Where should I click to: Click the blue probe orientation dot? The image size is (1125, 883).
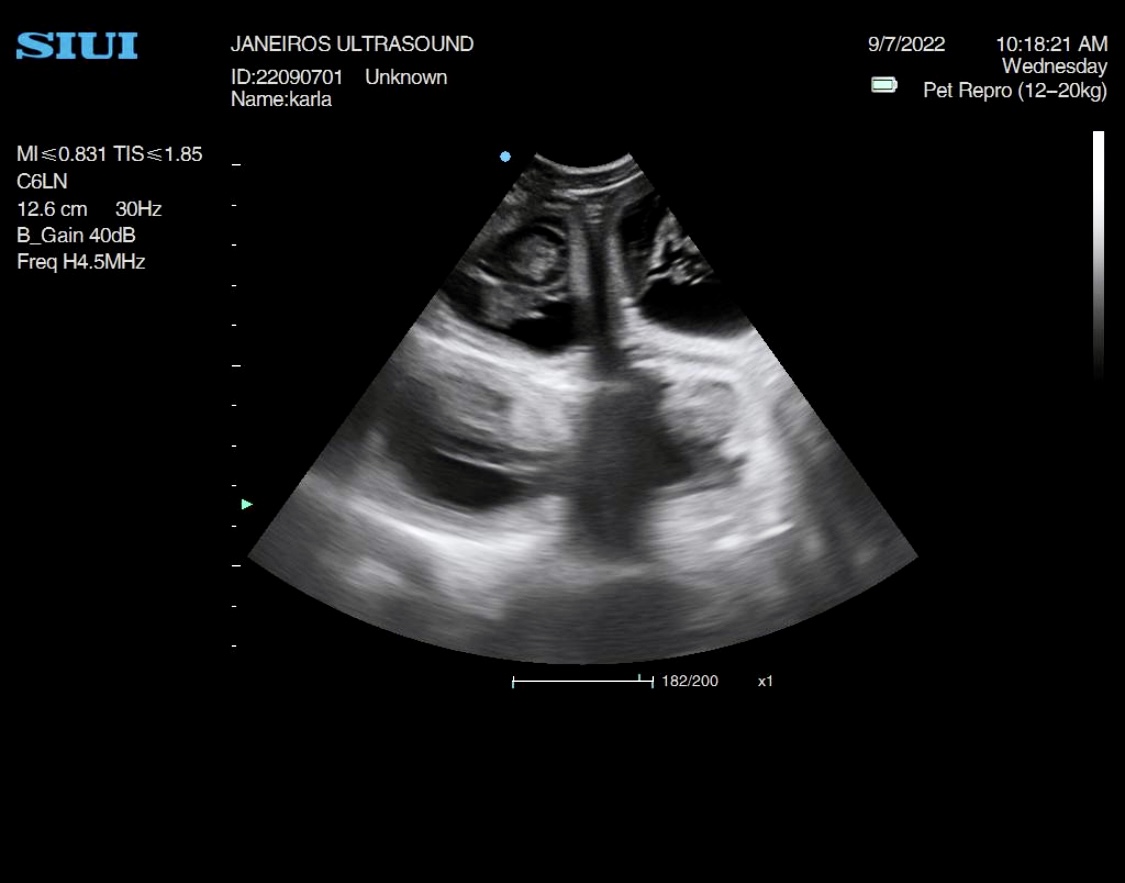[x=505, y=157]
